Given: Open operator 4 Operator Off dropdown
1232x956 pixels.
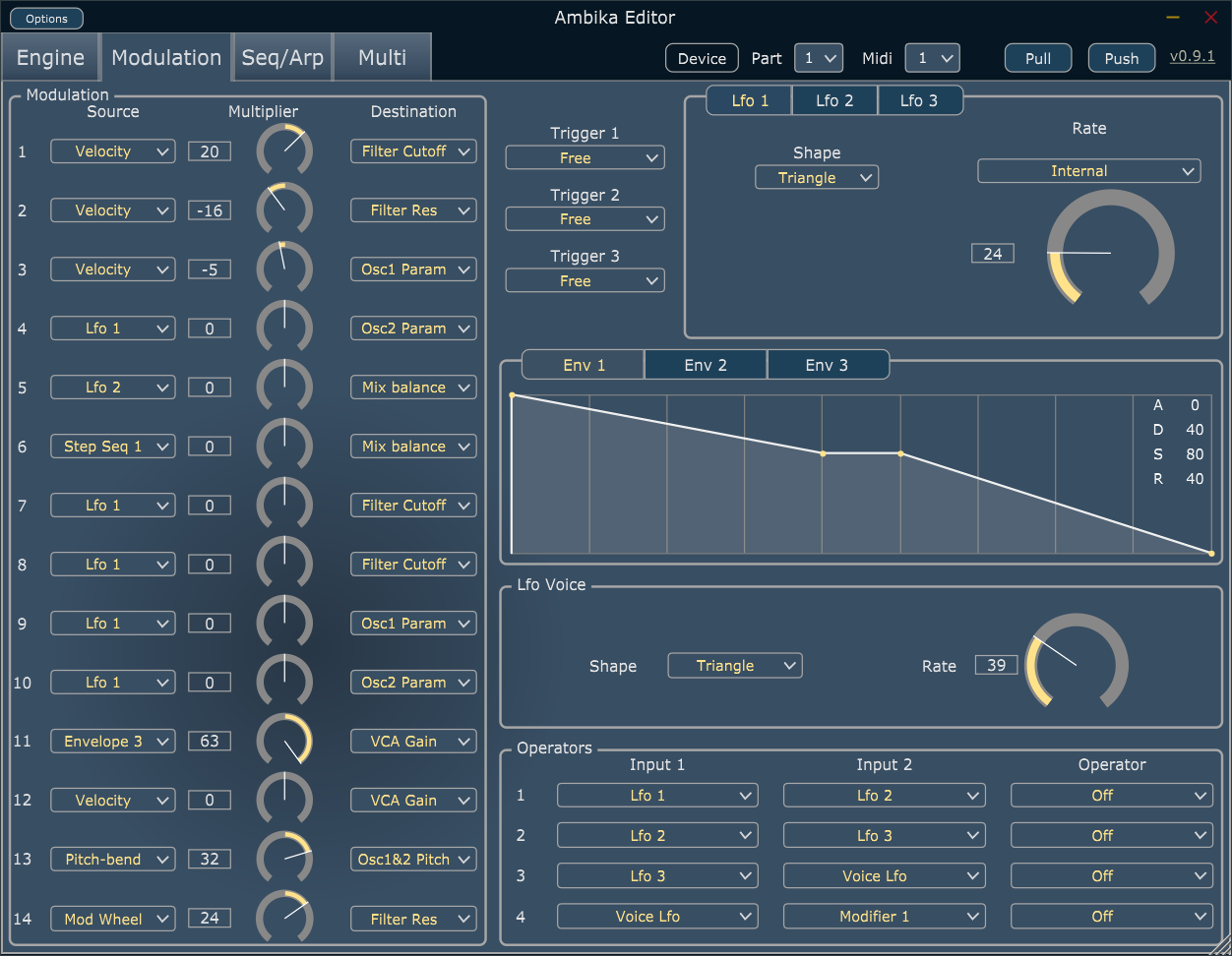Looking at the screenshot, I should tap(1112, 917).
